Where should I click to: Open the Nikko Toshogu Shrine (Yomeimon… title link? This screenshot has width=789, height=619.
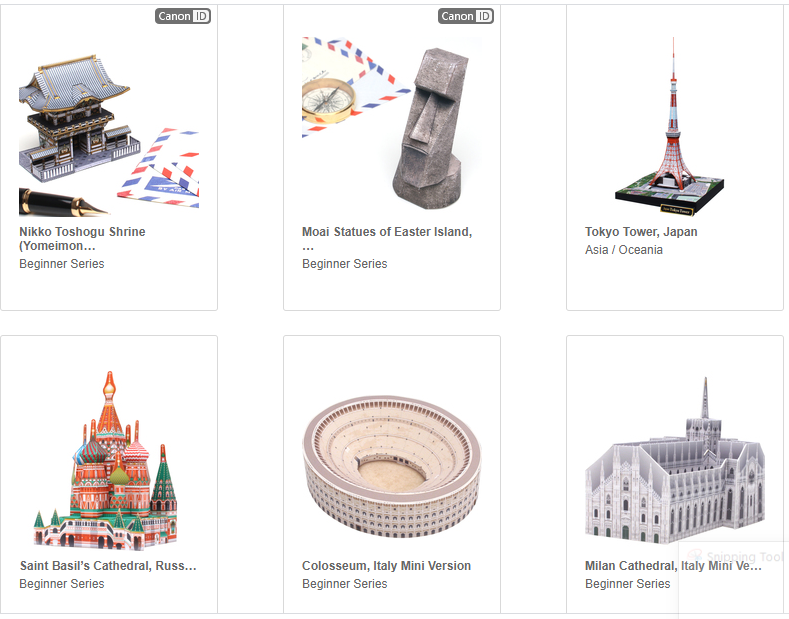83,239
